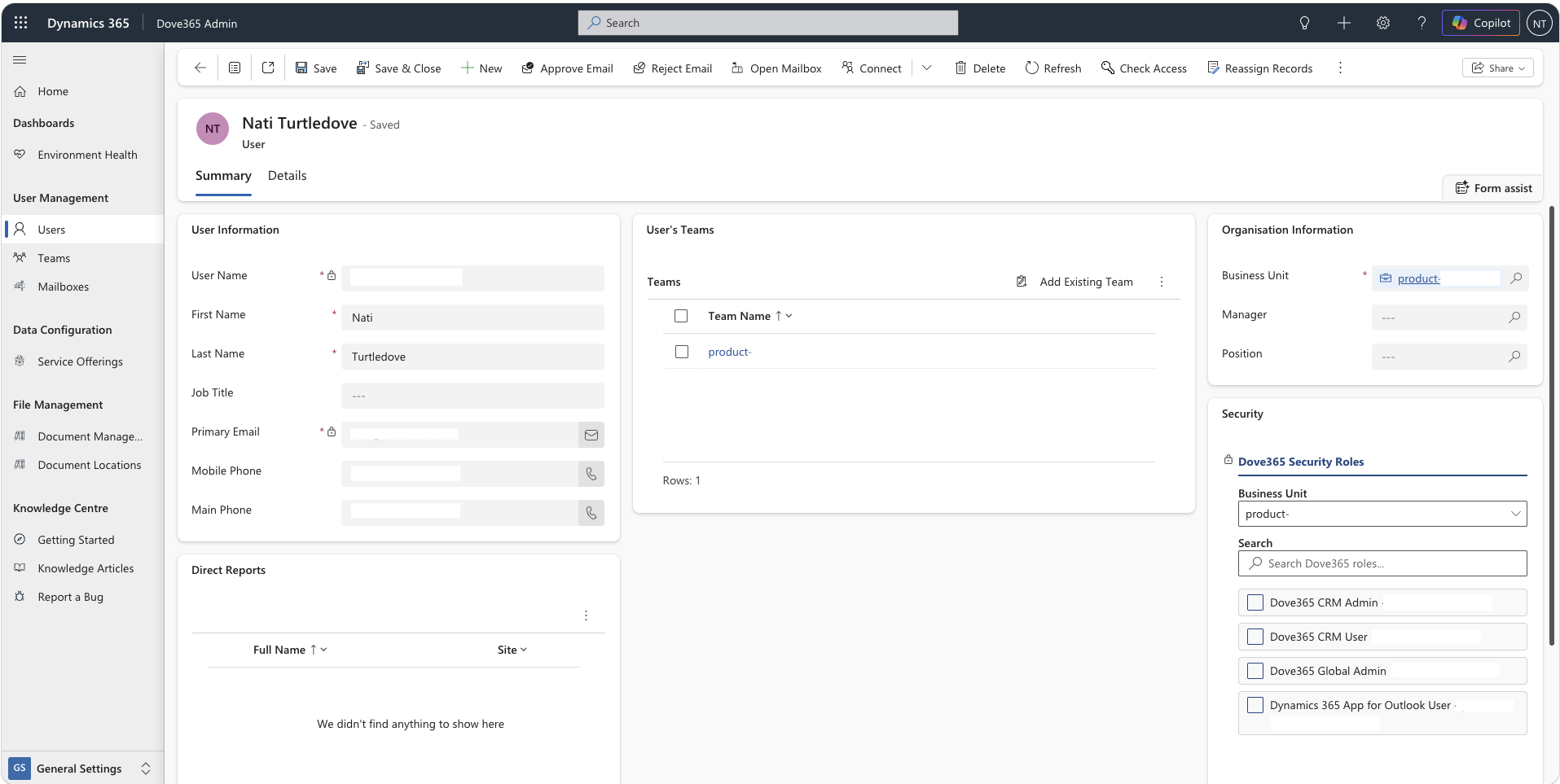The image size is (1560, 784).
Task: Click the Save toolbar button
Action: pos(316,68)
